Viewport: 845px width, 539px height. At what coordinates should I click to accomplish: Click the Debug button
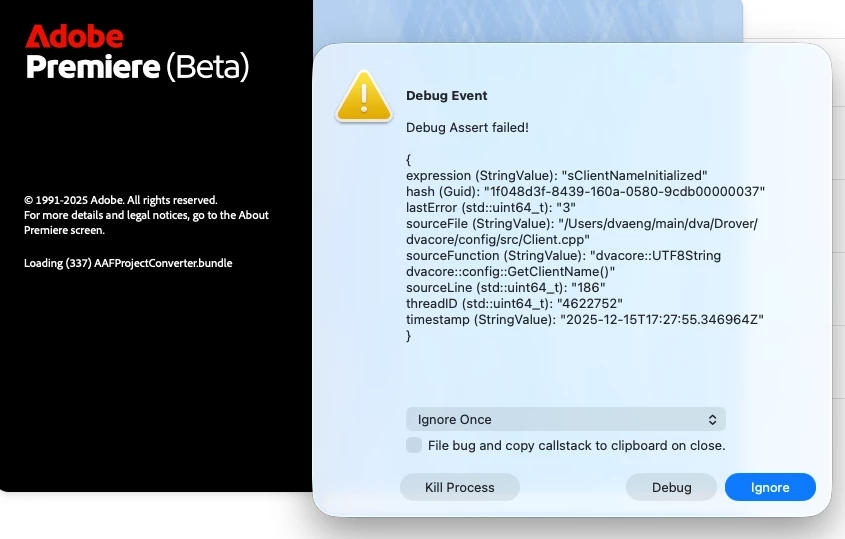pyautogui.click(x=671, y=487)
